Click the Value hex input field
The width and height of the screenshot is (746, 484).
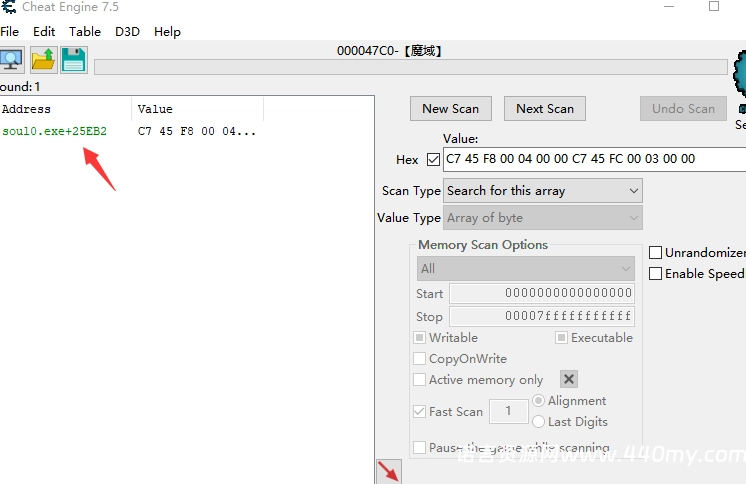click(x=595, y=159)
